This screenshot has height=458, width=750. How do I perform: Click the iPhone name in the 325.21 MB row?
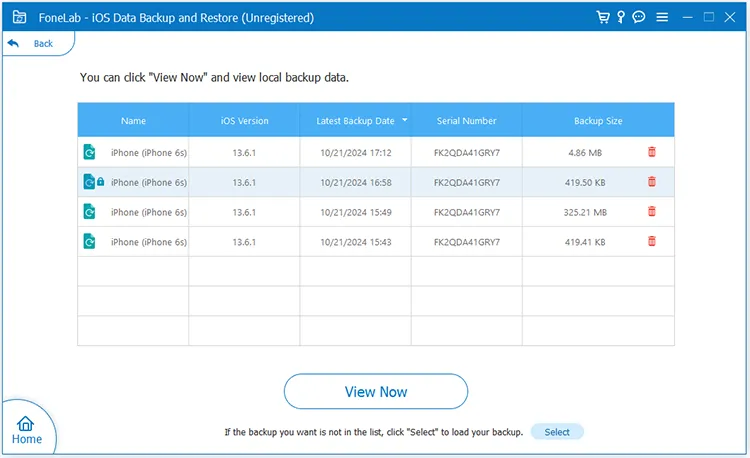(x=149, y=212)
